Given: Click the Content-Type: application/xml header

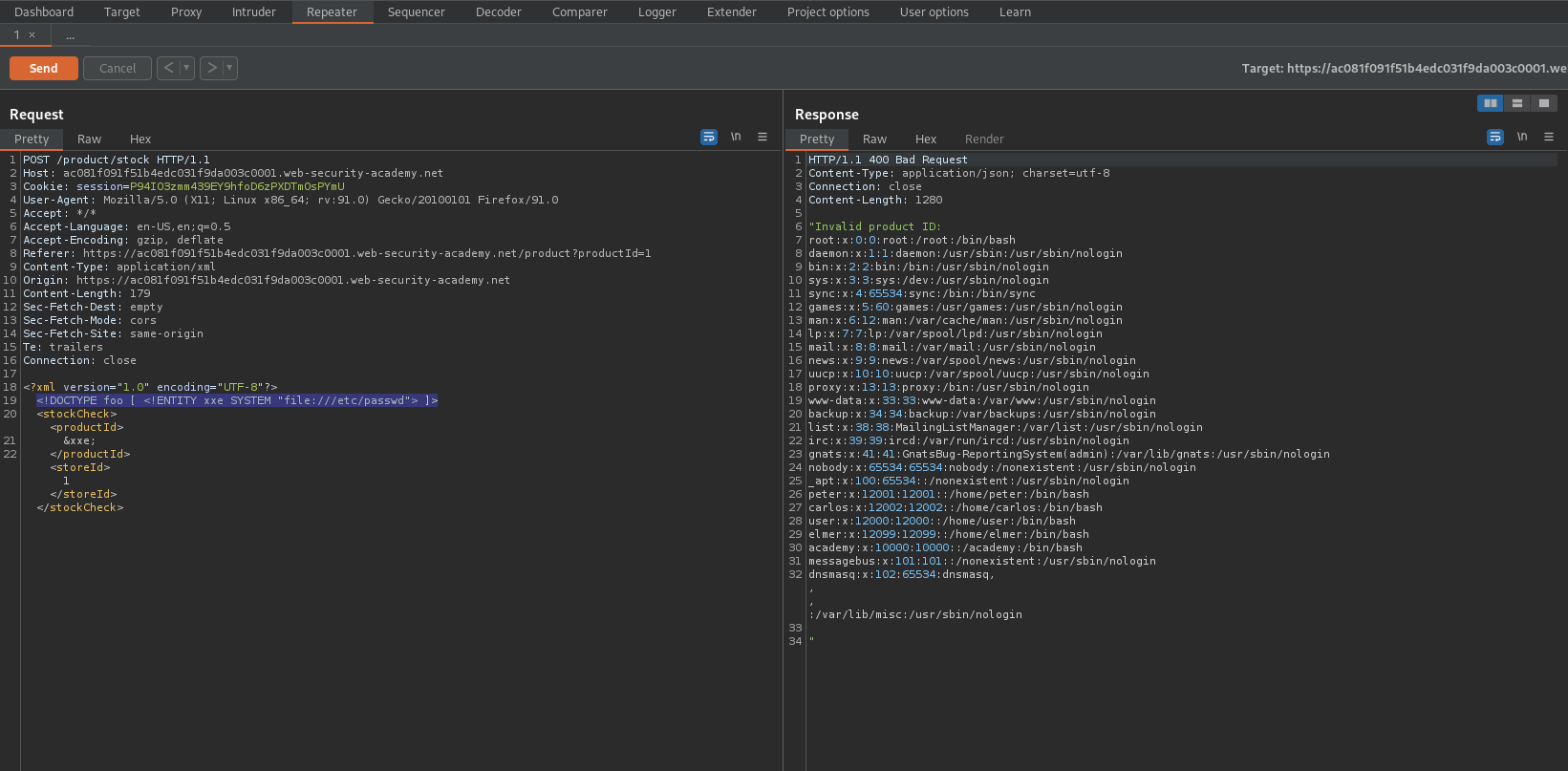Looking at the screenshot, I should click(119, 267).
